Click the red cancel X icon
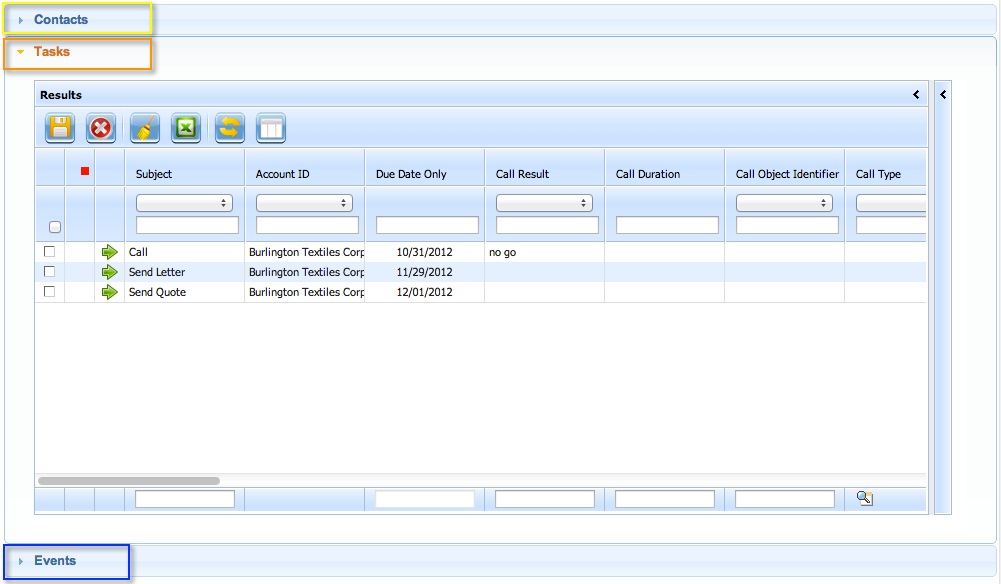 coord(102,128)
